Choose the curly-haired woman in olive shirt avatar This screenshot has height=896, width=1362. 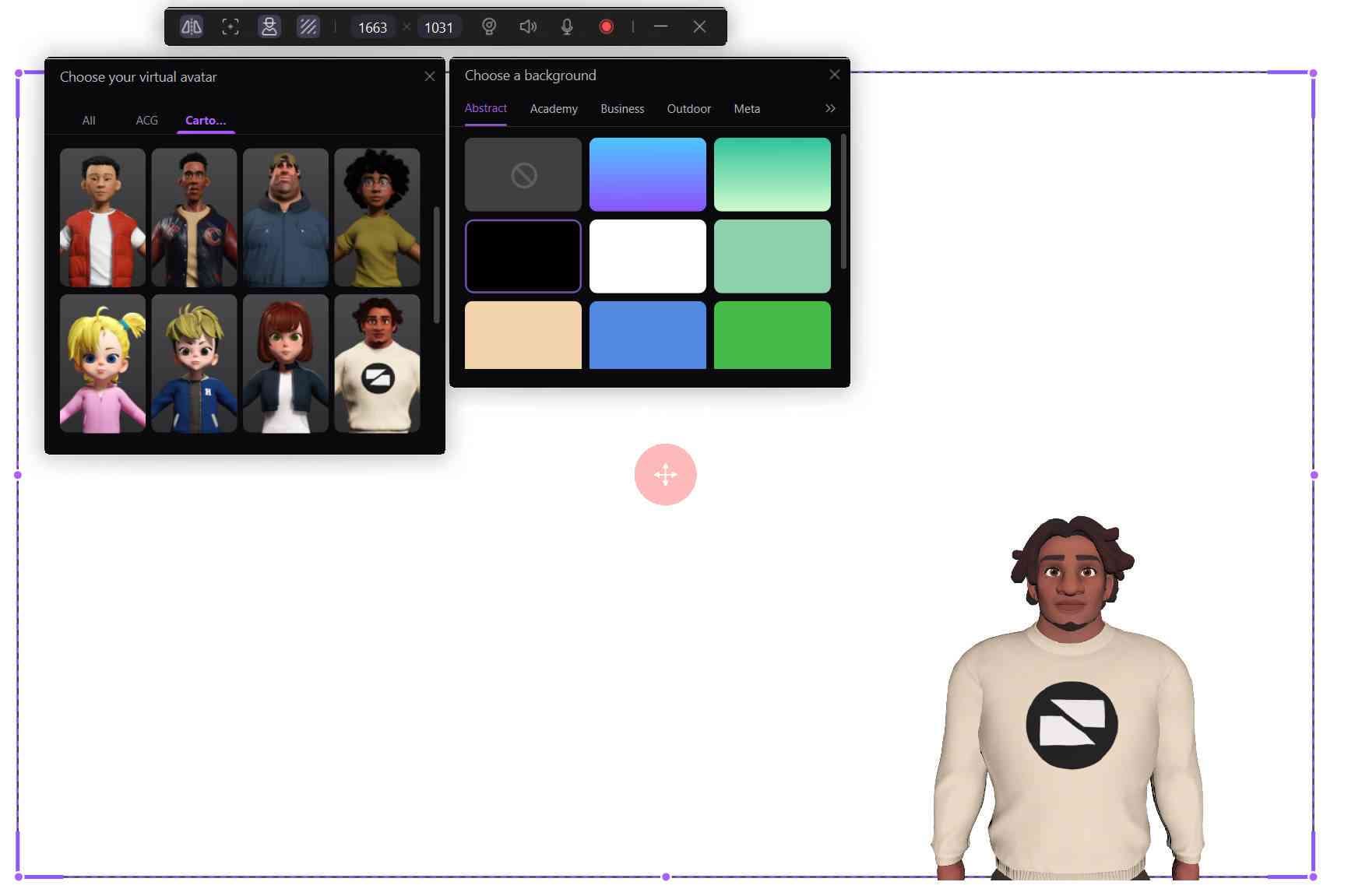(x=377, y=217)
